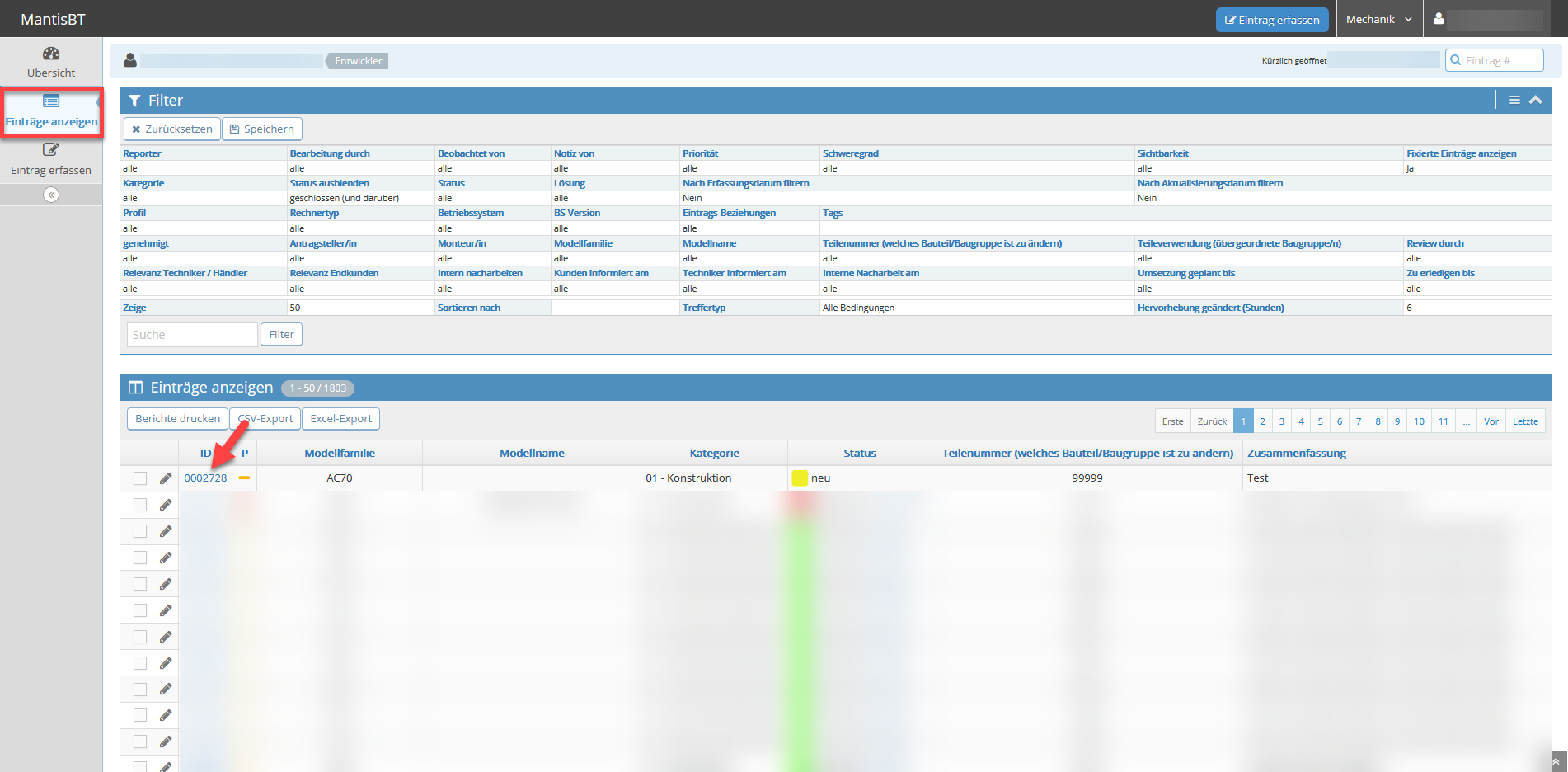Expand the Status ausblenden filter option

(x=329, y=183)
